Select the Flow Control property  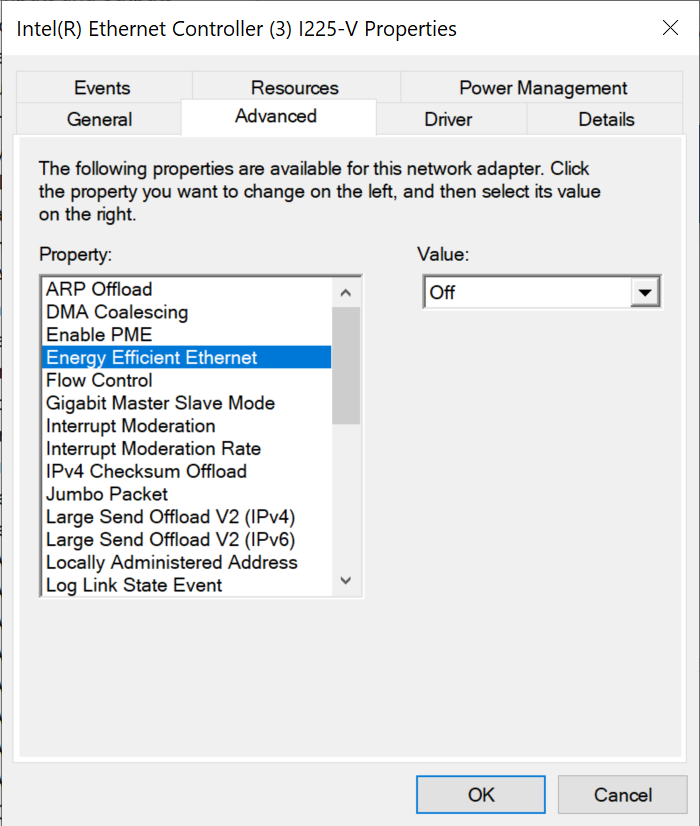[x=99, y=380]
